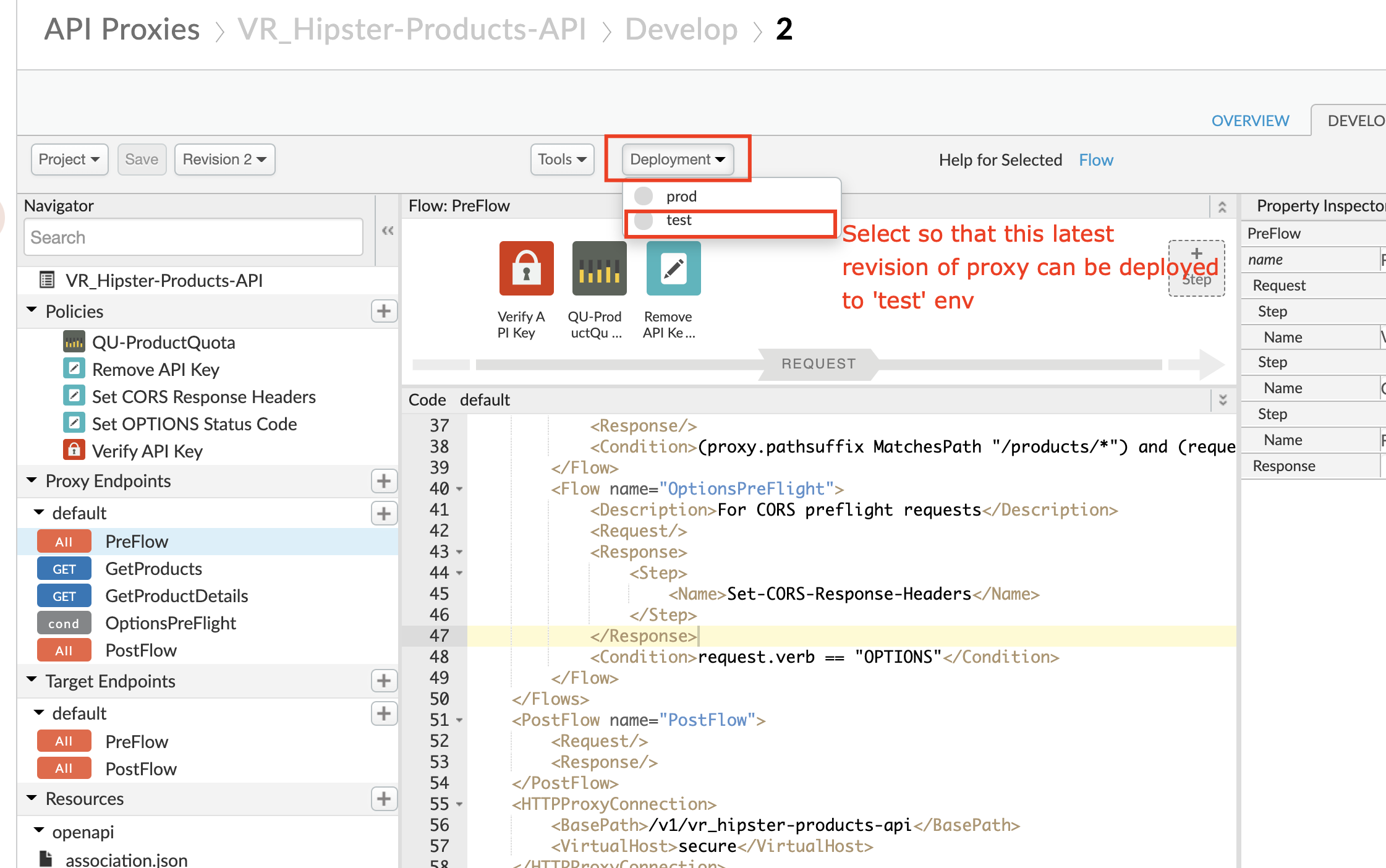The image size is (1386, 868).
Task: Click Response row in Property Inspector
Action: point(1313,466)
